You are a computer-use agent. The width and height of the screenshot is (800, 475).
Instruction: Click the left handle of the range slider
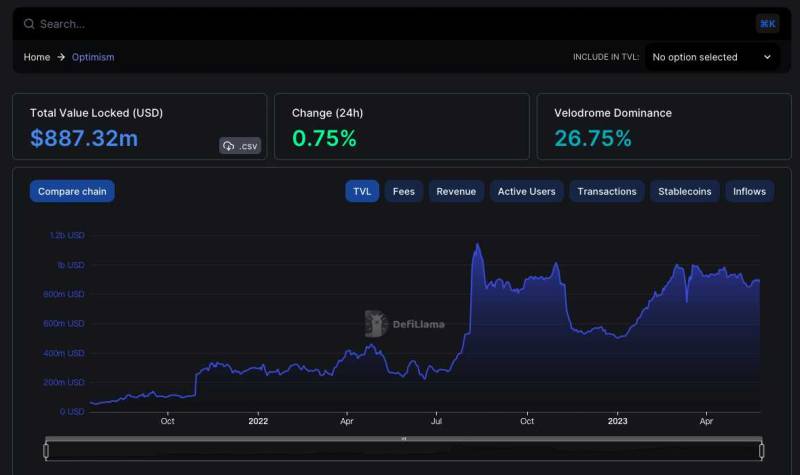coord(46,451)
